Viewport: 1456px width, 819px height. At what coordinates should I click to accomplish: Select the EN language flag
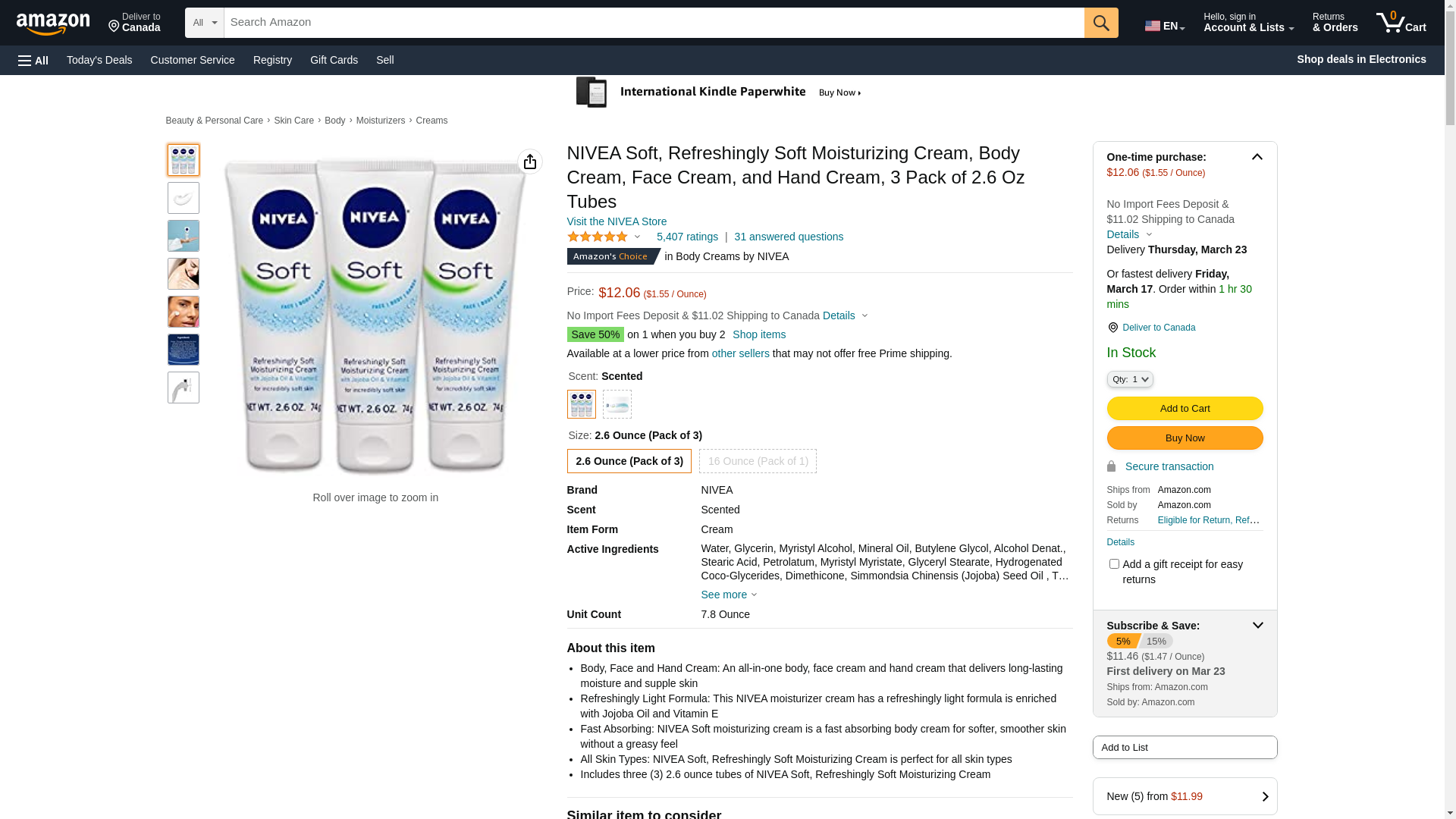[1163, 26]
